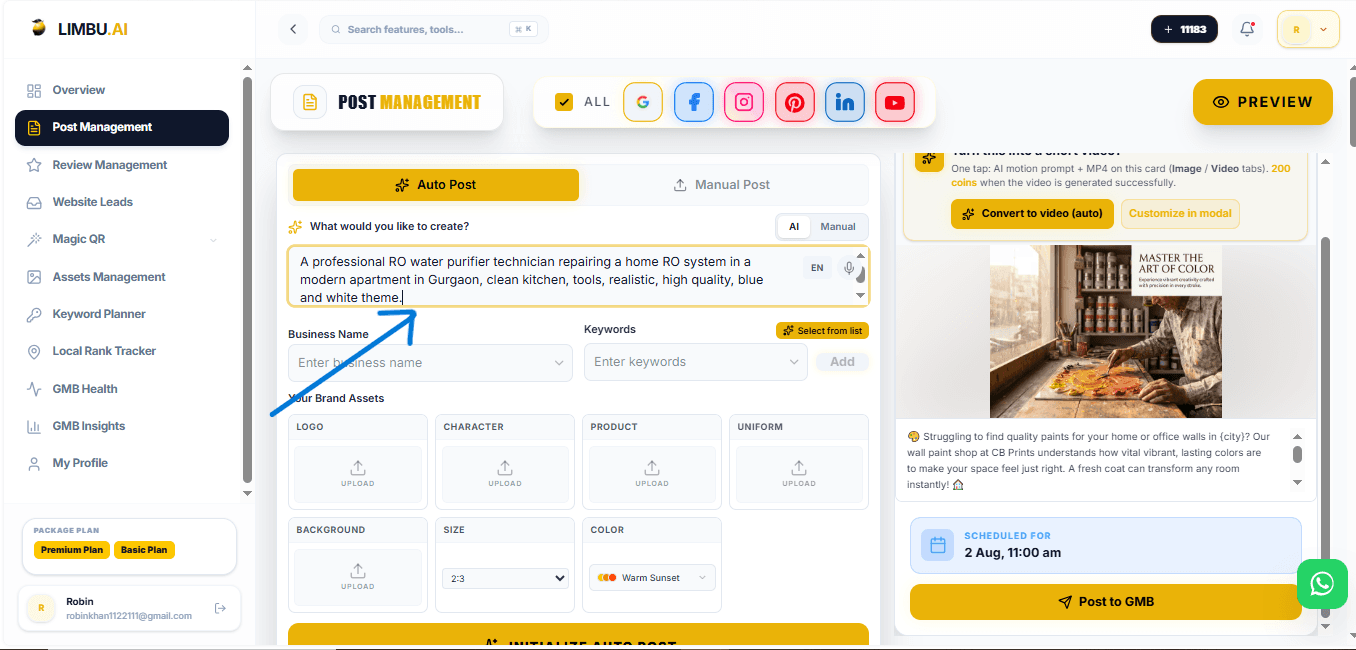The width and height of the screenshot is (1356, 650).
Task: Click the post caption scrollbar
Action: [x=1298, y=454]
